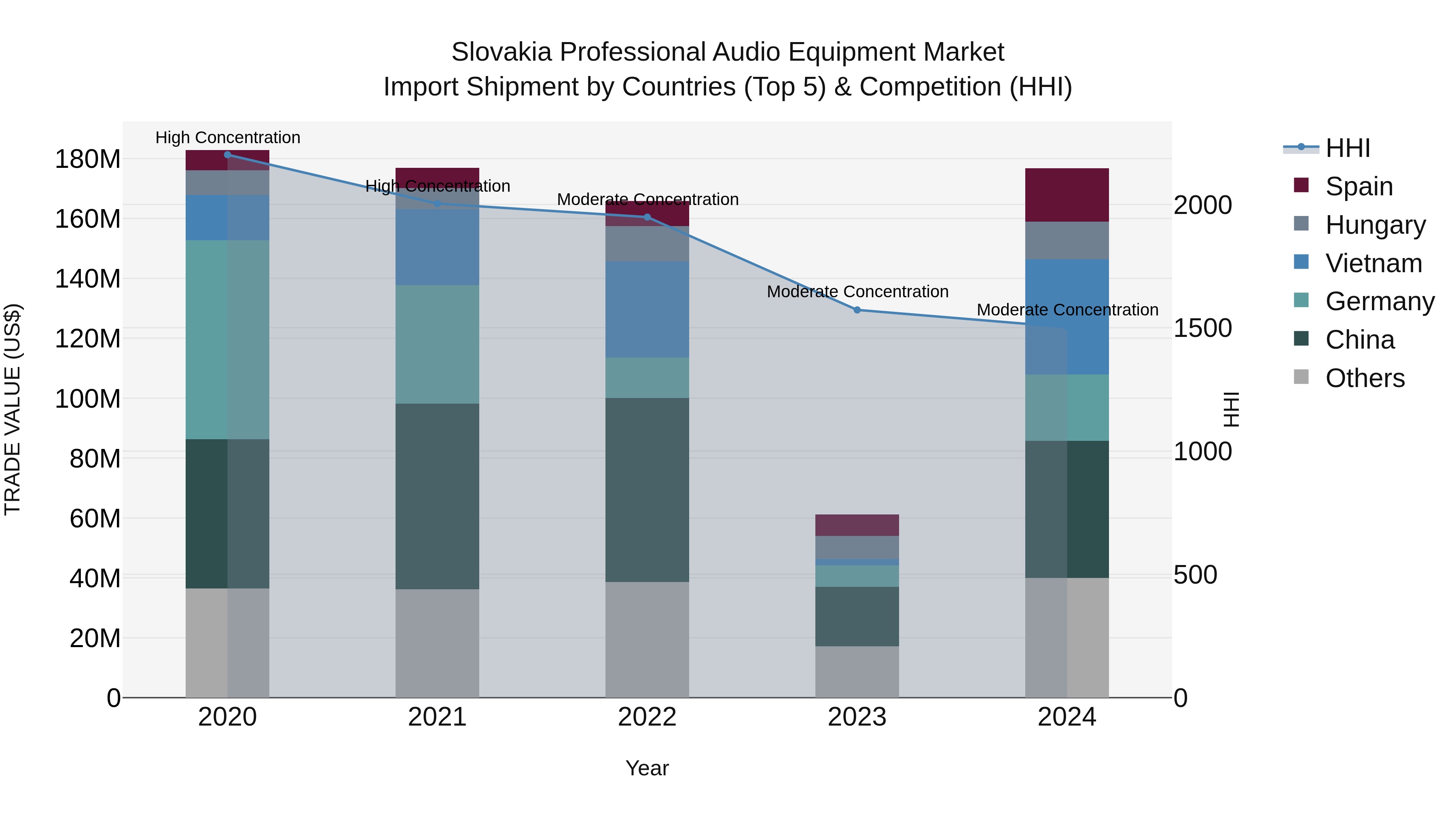Click the 'High Concentration' annotation above 2020
The image size is (1456, 819).
(228, 138)
